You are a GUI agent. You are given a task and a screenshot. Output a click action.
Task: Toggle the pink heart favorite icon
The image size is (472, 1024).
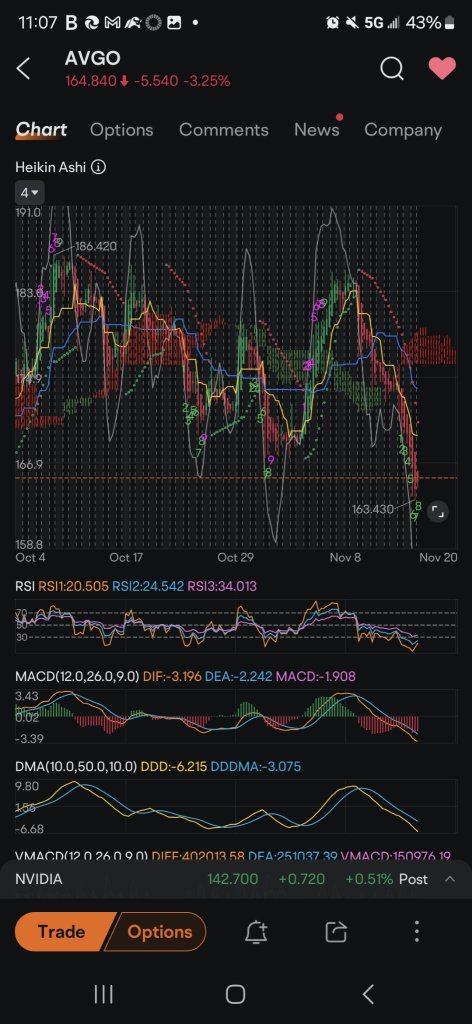click(x=442, y=68)
